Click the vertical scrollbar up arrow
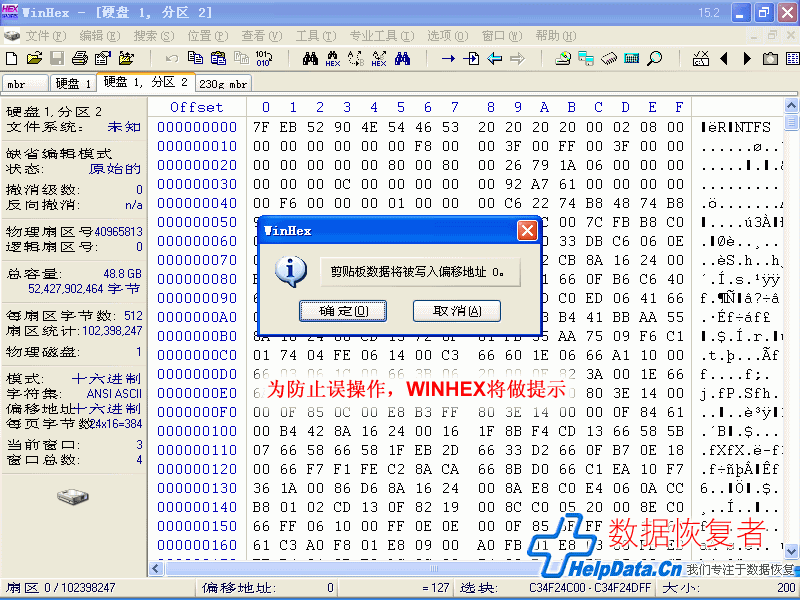The width and height of the screenshot is (800, 600). coord(791,106)
